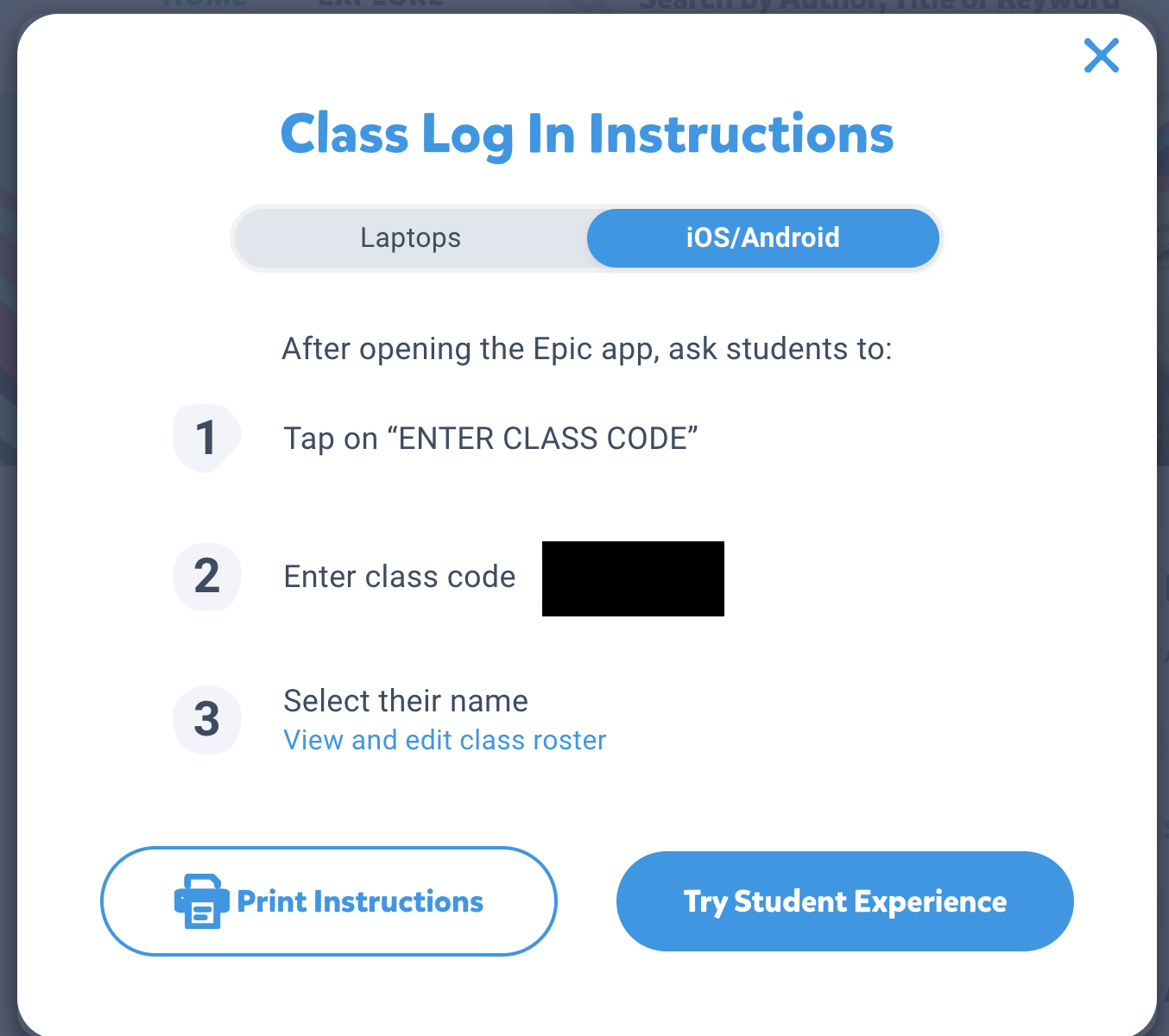
Task: Open the View and edit class roster link
Action: [x=445, y=740]
